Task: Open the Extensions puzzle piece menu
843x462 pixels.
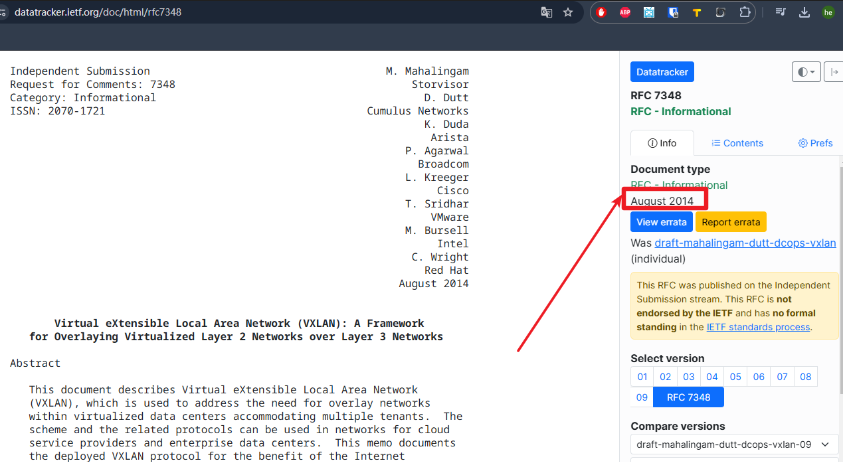Action: tap(745, 12)
